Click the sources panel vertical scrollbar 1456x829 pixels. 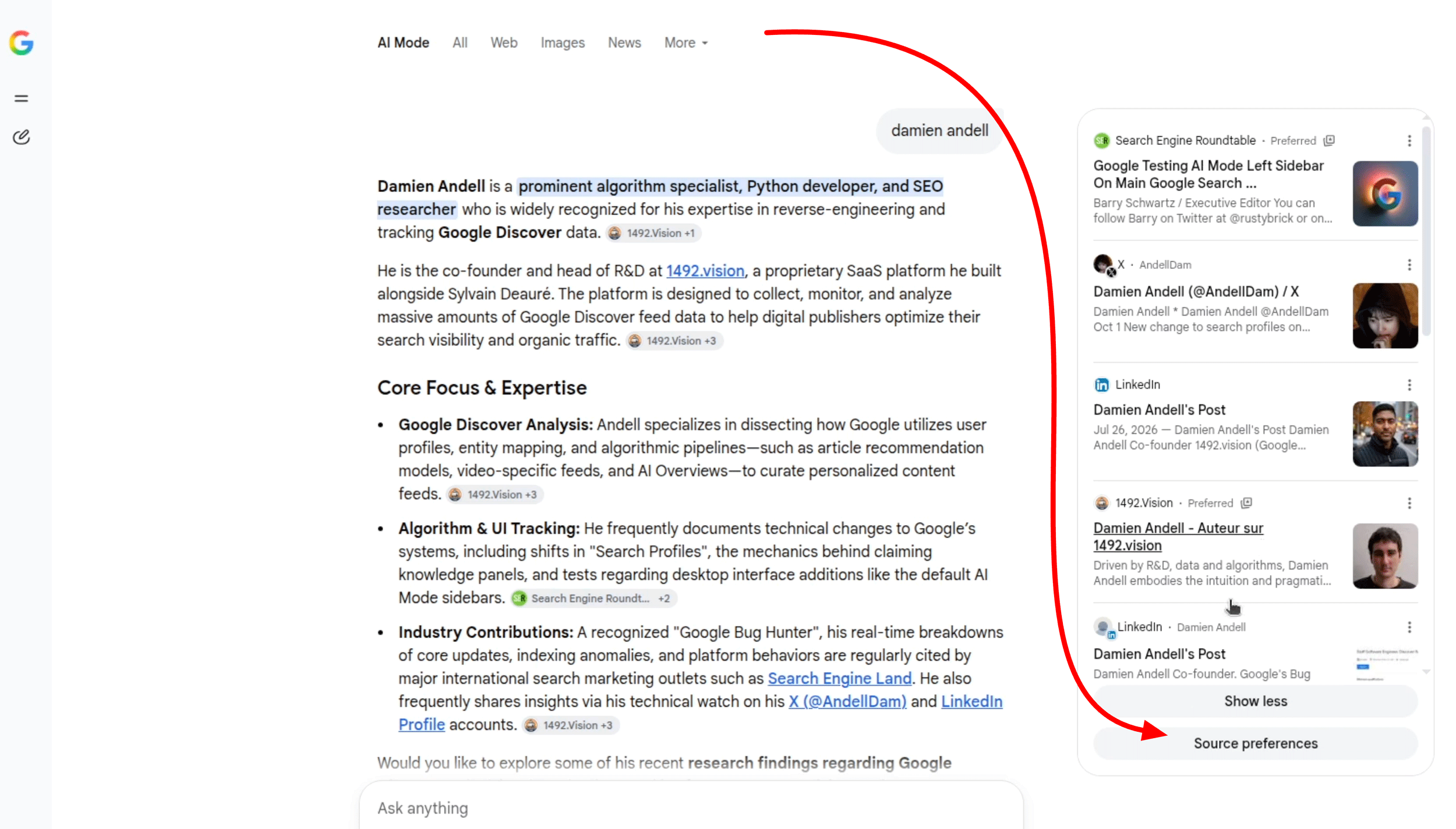point(1426,231)
